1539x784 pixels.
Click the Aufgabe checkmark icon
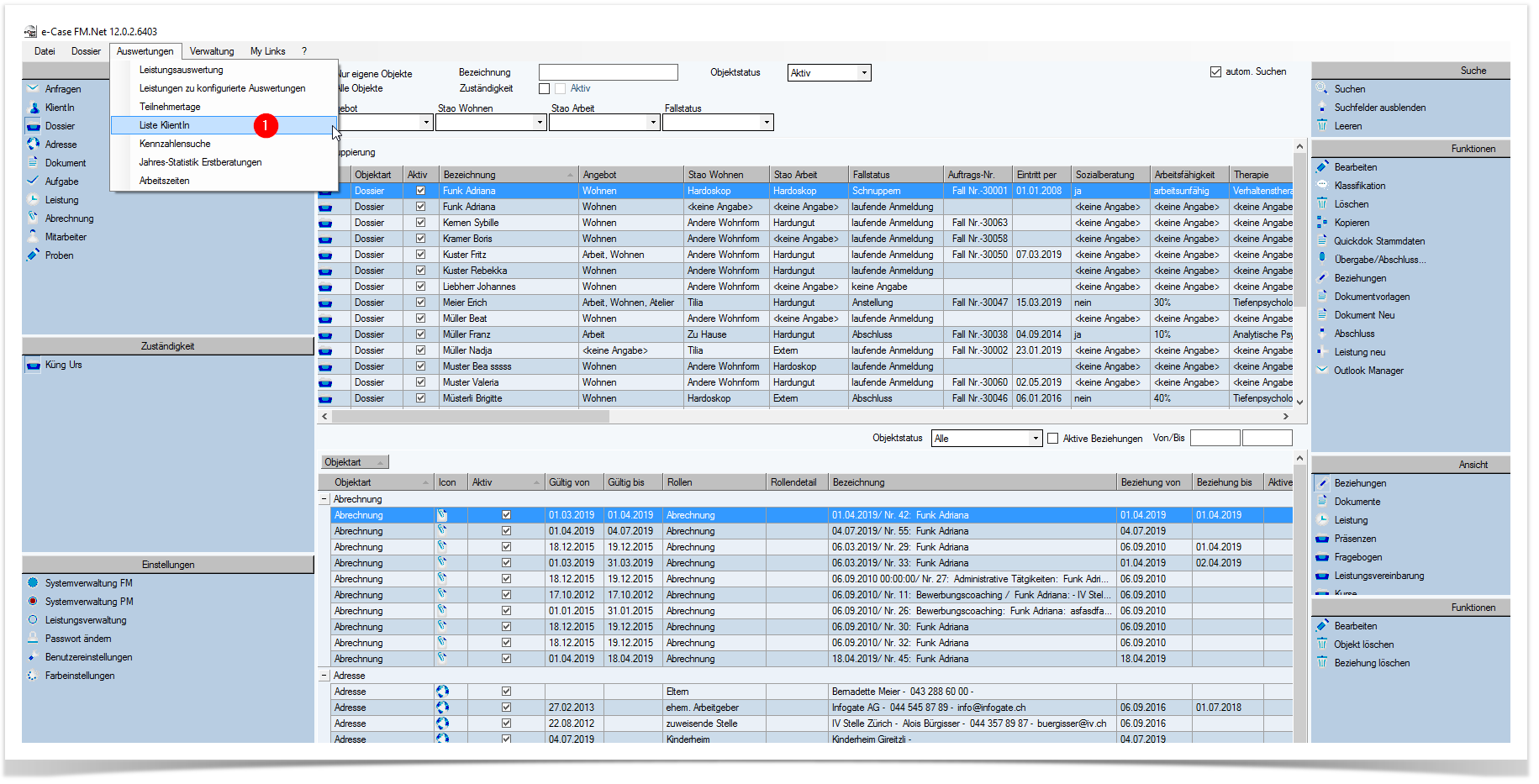pyautogui.click(x=34, y=181)
